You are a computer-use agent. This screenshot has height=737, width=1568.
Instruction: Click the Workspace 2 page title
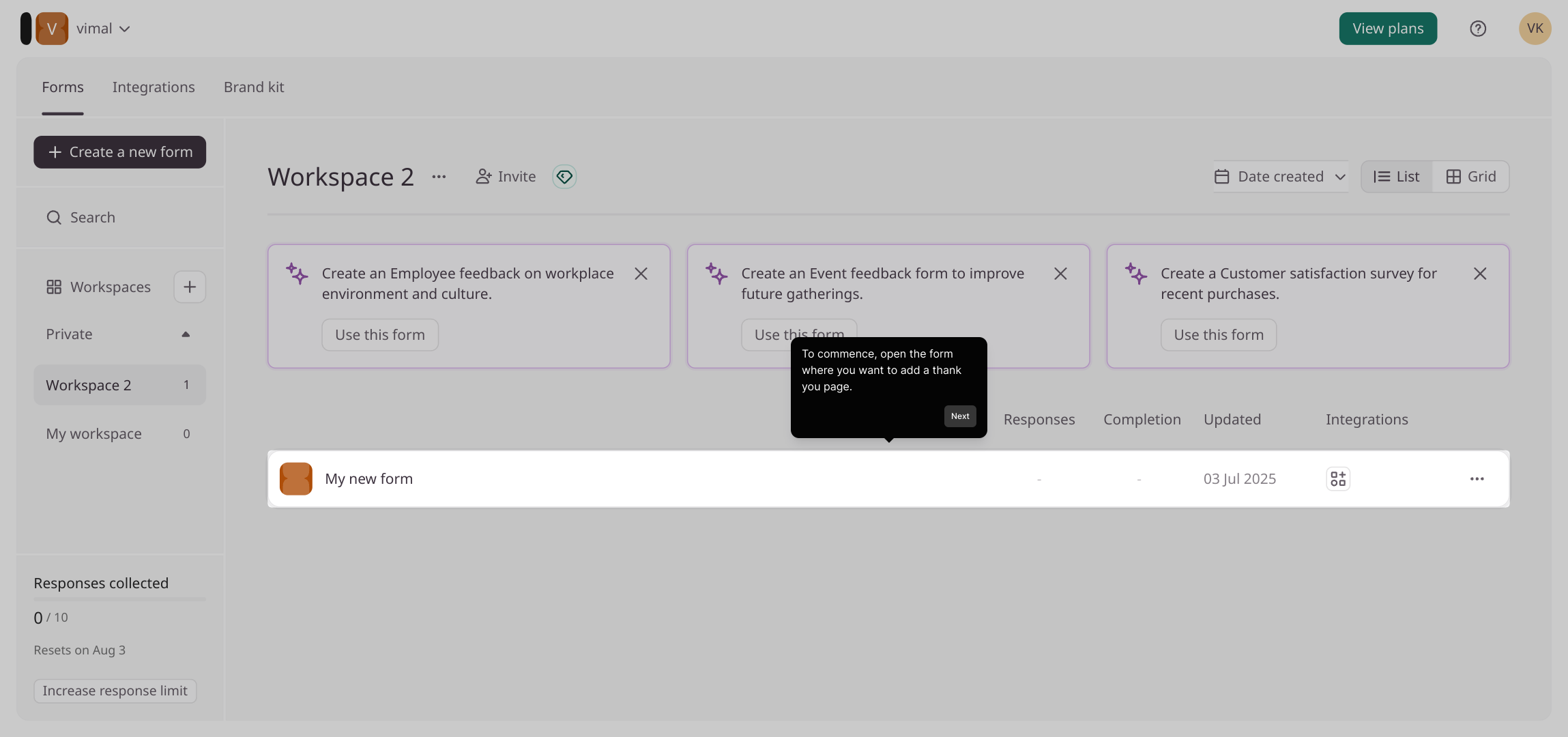[x=341, y=177]
